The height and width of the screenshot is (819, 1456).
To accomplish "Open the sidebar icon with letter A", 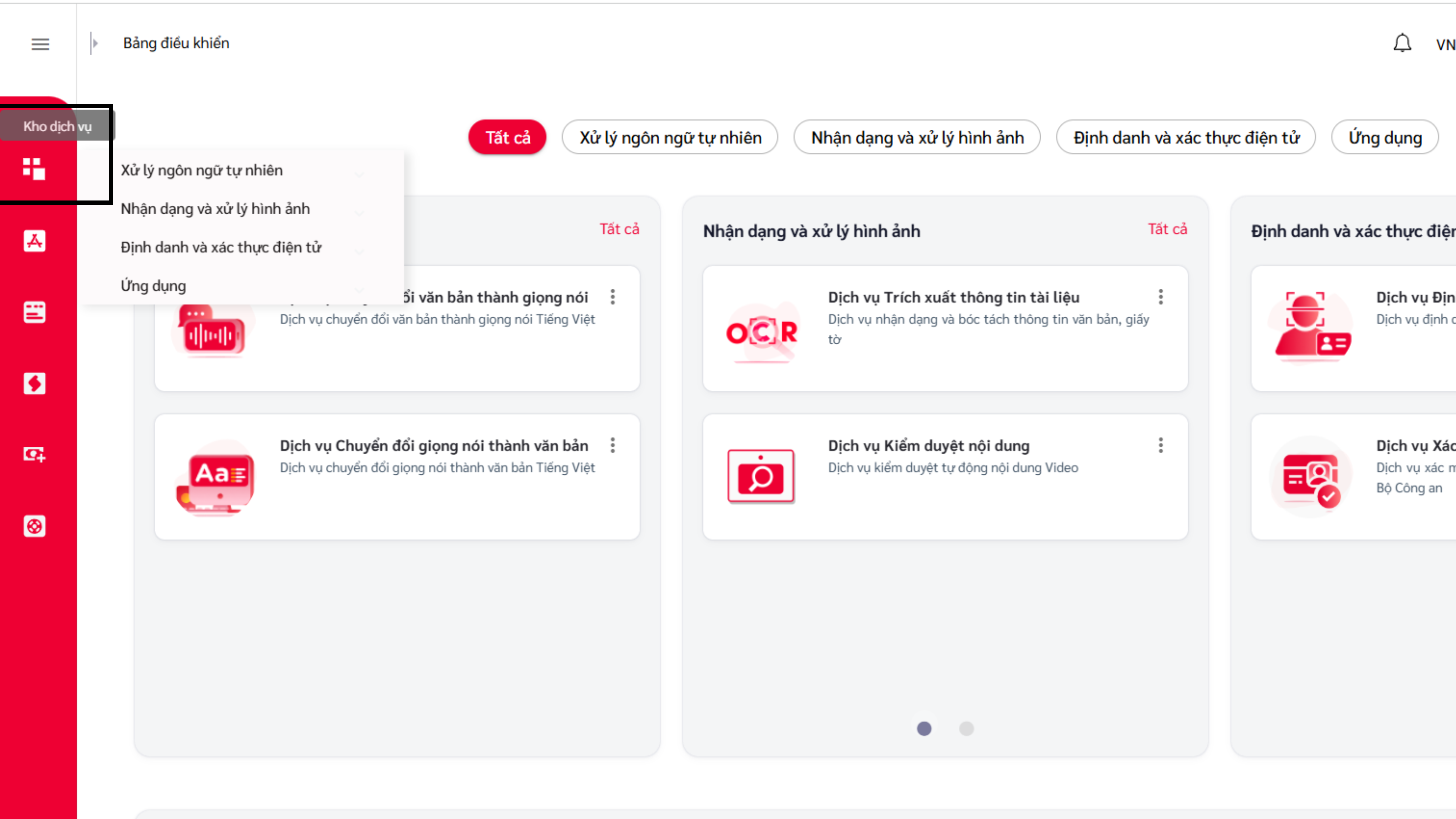I will (34, 241).
